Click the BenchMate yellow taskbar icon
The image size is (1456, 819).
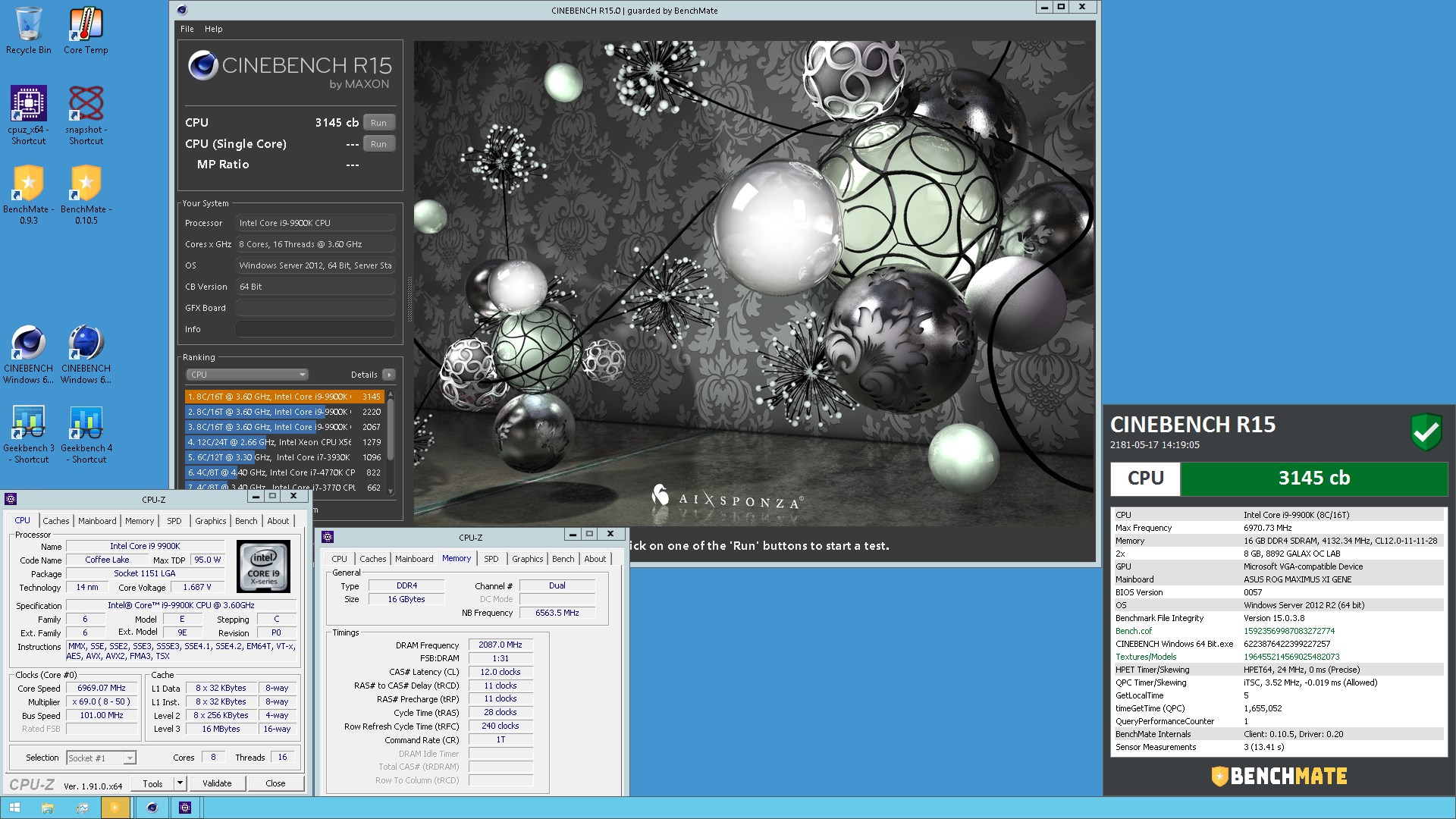click(x=115, y=808)
